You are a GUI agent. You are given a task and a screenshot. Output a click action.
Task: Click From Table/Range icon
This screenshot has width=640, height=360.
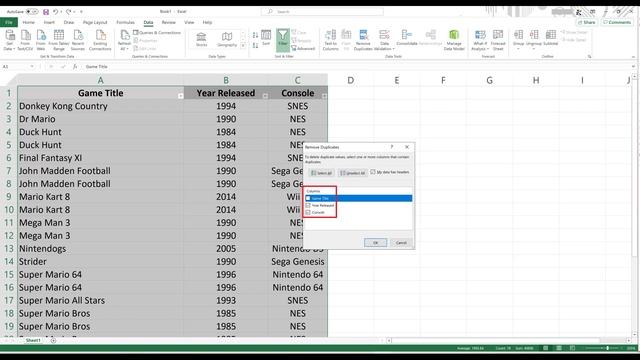click(x=59, y=36)
